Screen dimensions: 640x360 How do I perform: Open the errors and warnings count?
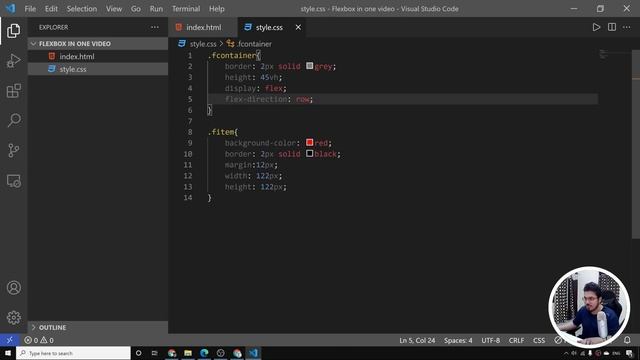click(39, 340)
